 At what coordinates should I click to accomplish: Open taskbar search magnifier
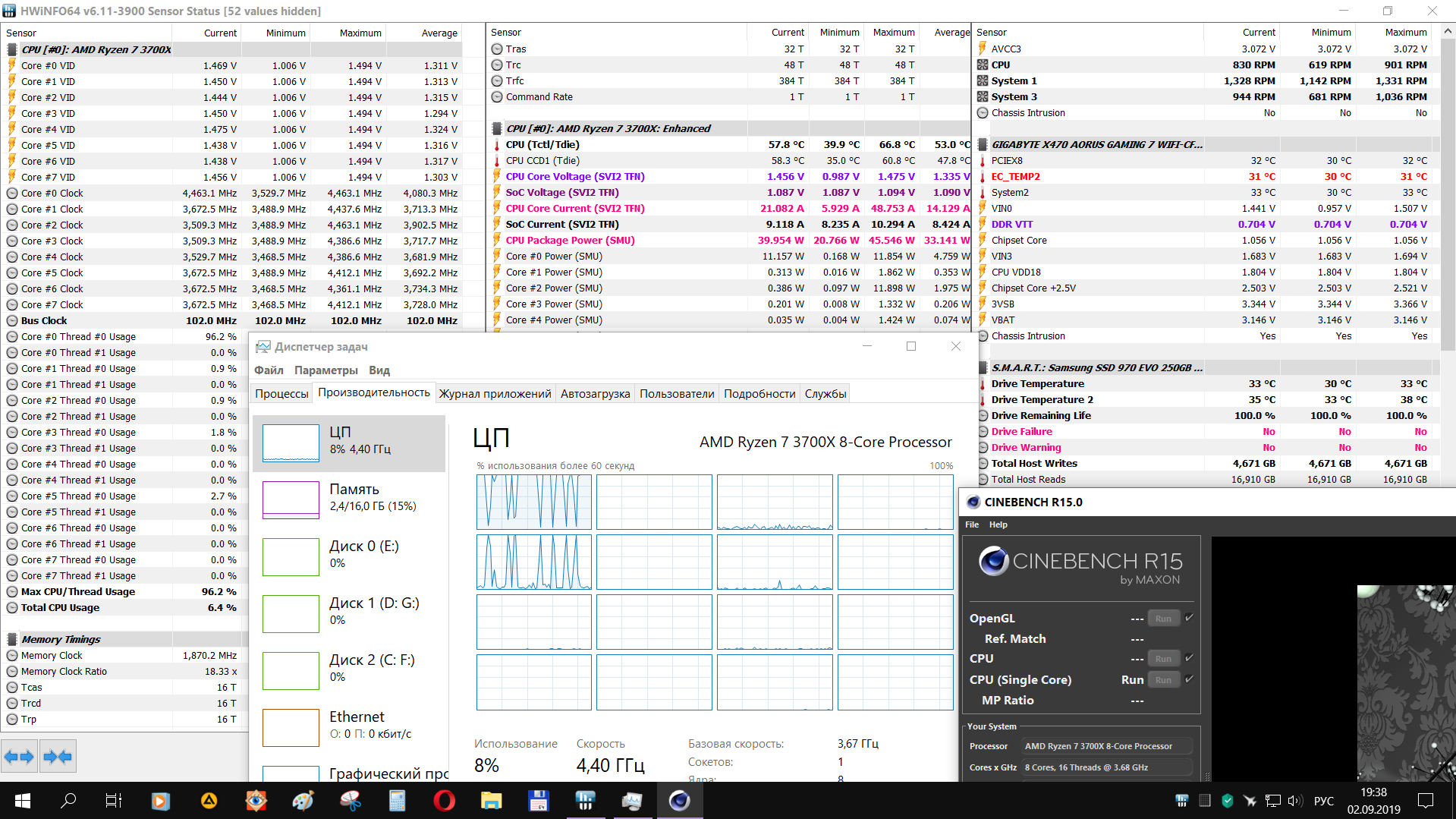tap(68, 801)
